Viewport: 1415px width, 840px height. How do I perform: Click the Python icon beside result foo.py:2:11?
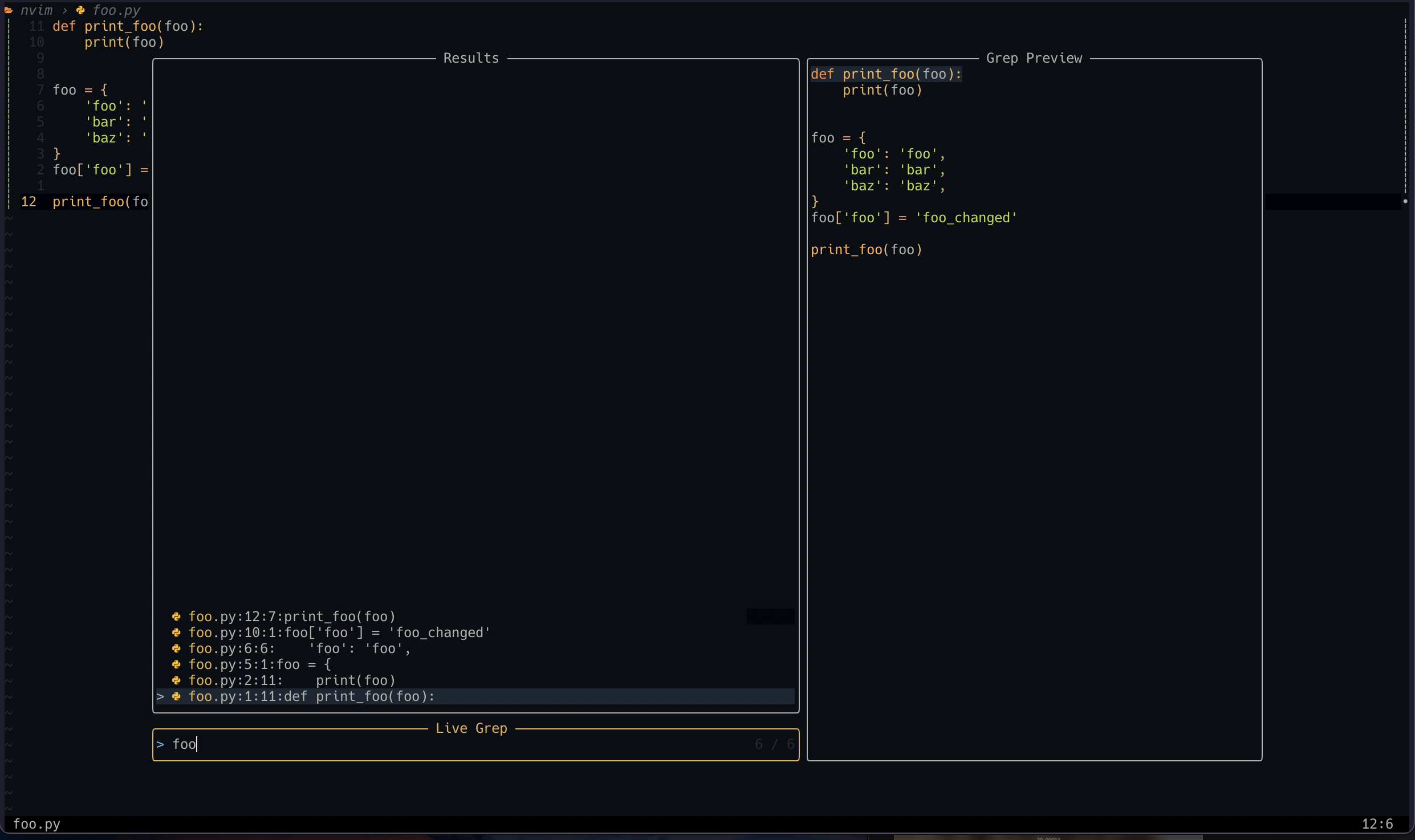[177, 680]
